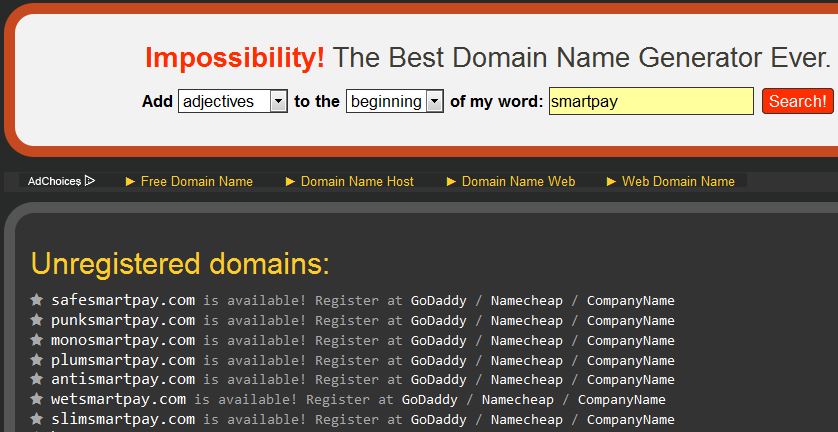The image size is (838, 432).
Task: Register safesmartpay.com at CompanyName
Action: pos(631,301)
